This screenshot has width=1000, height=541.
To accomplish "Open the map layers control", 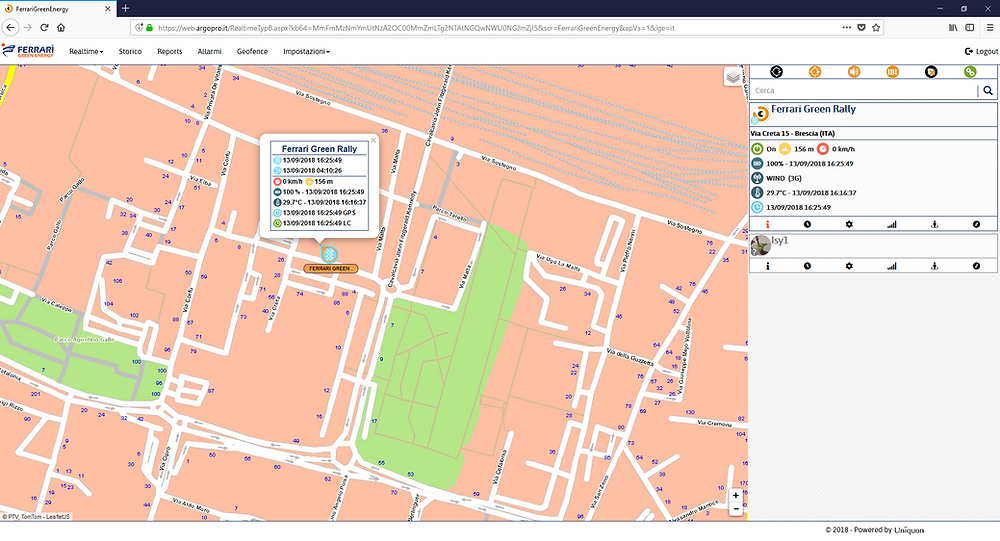I will (733, 77).
